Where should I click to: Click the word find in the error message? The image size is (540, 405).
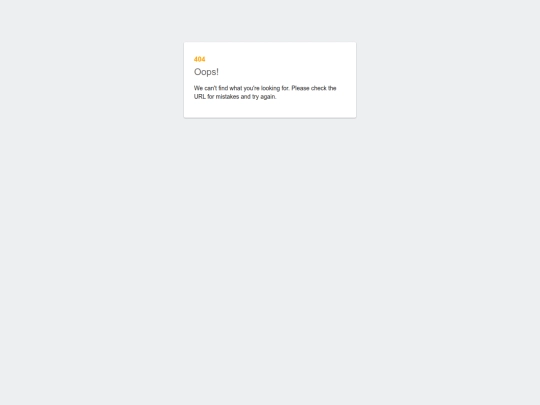coord(223,88)
